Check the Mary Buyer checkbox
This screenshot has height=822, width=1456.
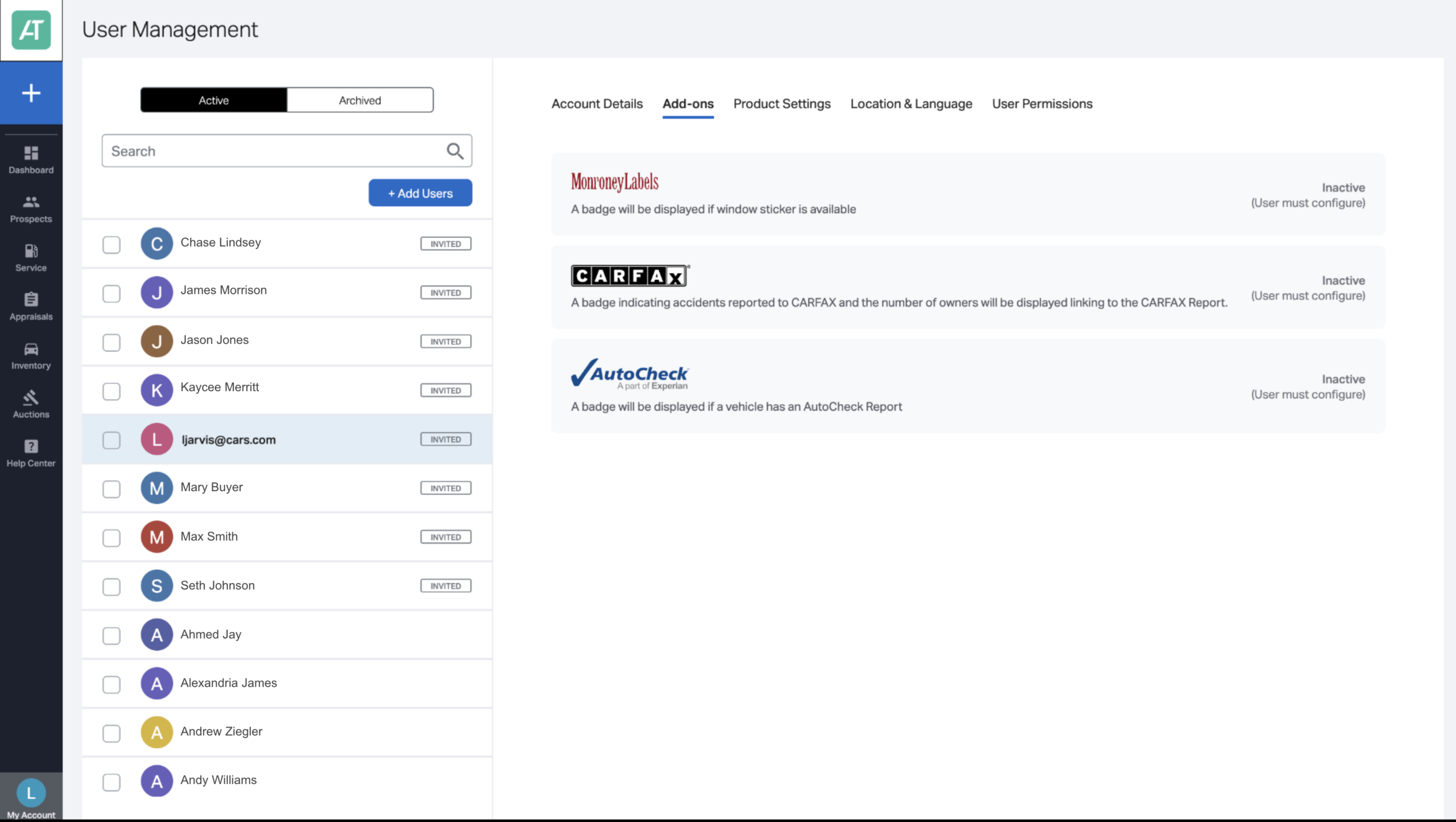click(x=111, y=489)
